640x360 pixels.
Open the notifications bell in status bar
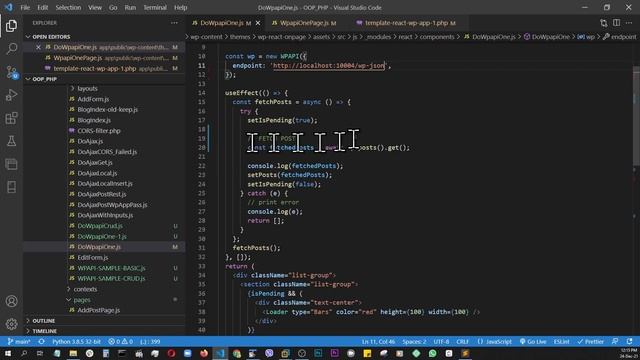coord(629,342)
